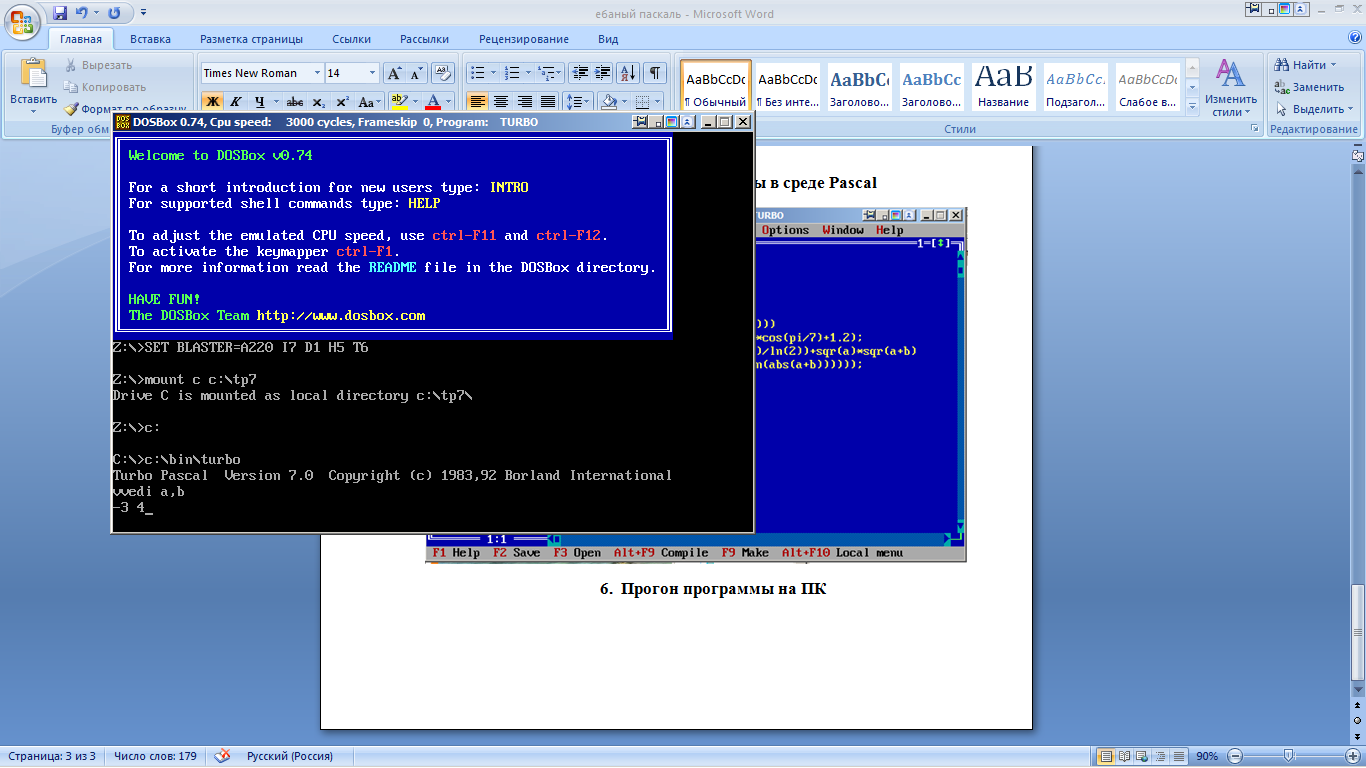Center-align the paragraph text
The height and width of the screenshot is (768, 1366).
click(x=500, y=102)
